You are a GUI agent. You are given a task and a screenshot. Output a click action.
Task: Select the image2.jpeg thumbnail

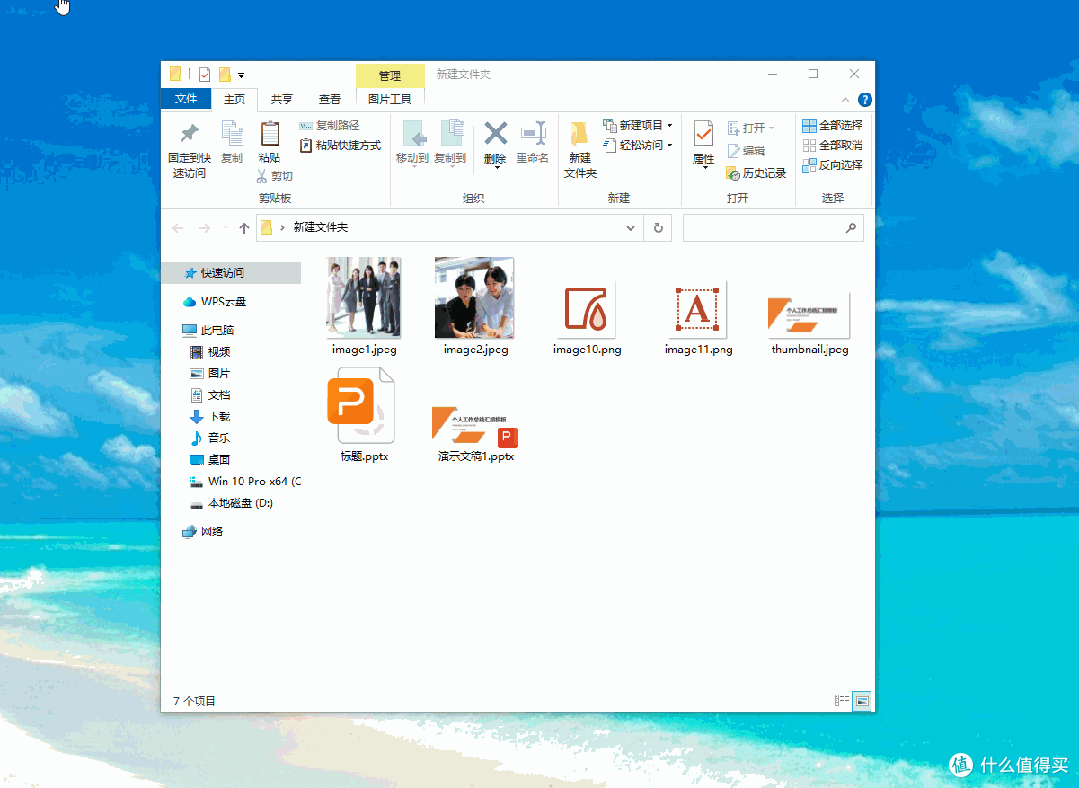tap(475, 297)
